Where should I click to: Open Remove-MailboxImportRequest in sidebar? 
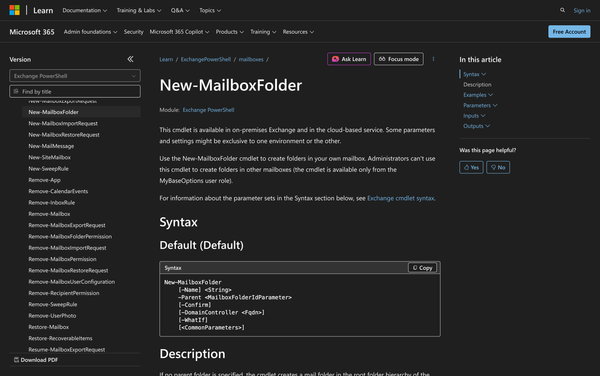click(x=67, y=248)
